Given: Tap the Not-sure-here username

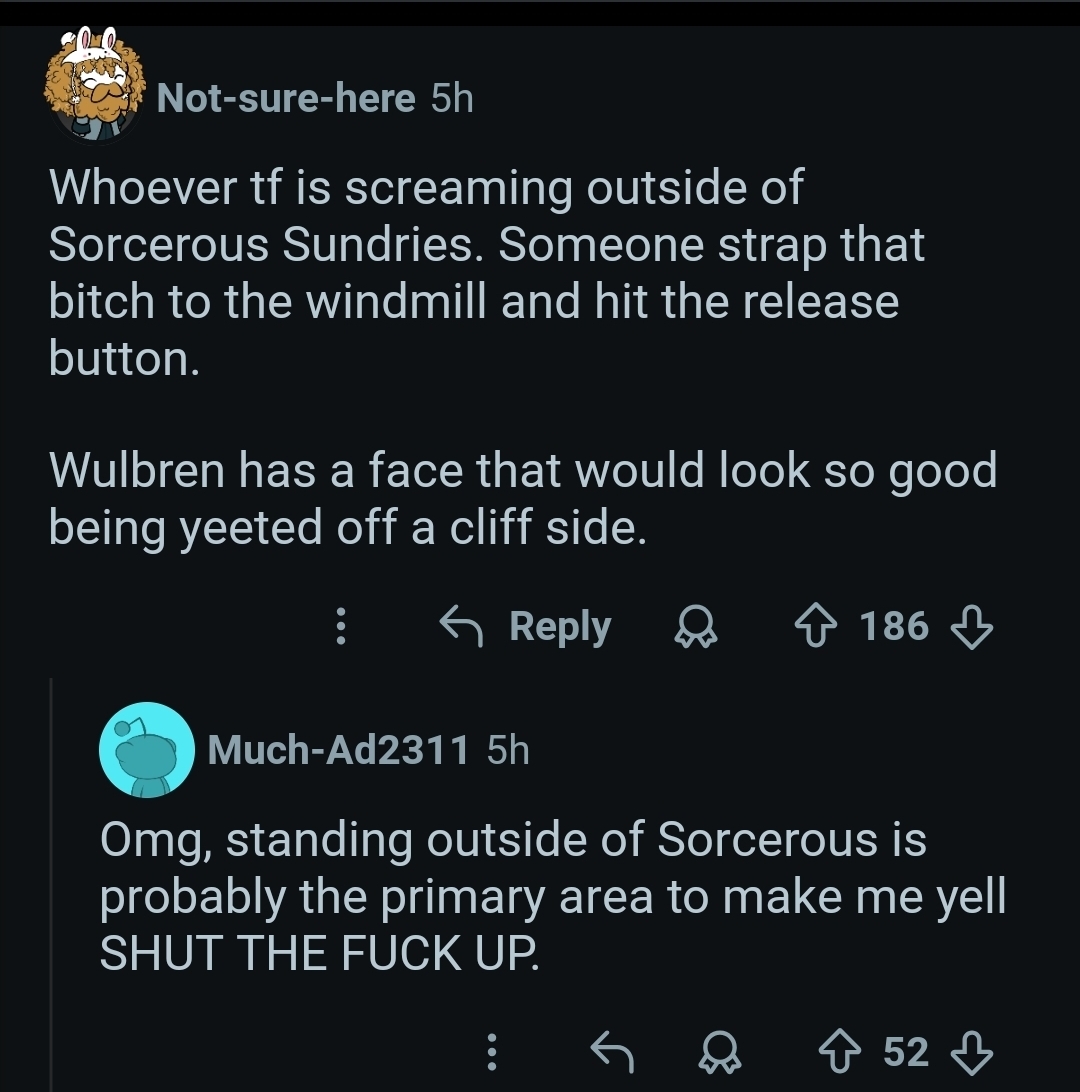Looking at the screenshot, I should (286, 98).
